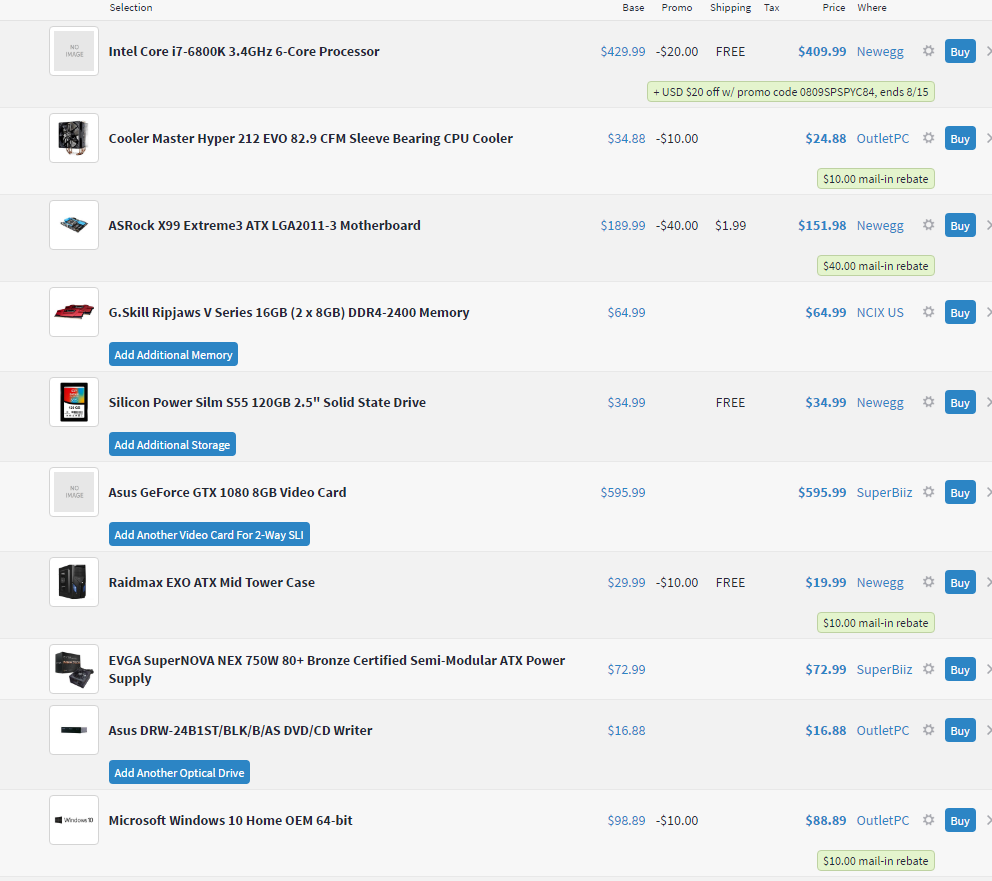Buy the Asus GeForce GTX 1080
This screenshot has width=992, height=881.
tap(960, 493)
